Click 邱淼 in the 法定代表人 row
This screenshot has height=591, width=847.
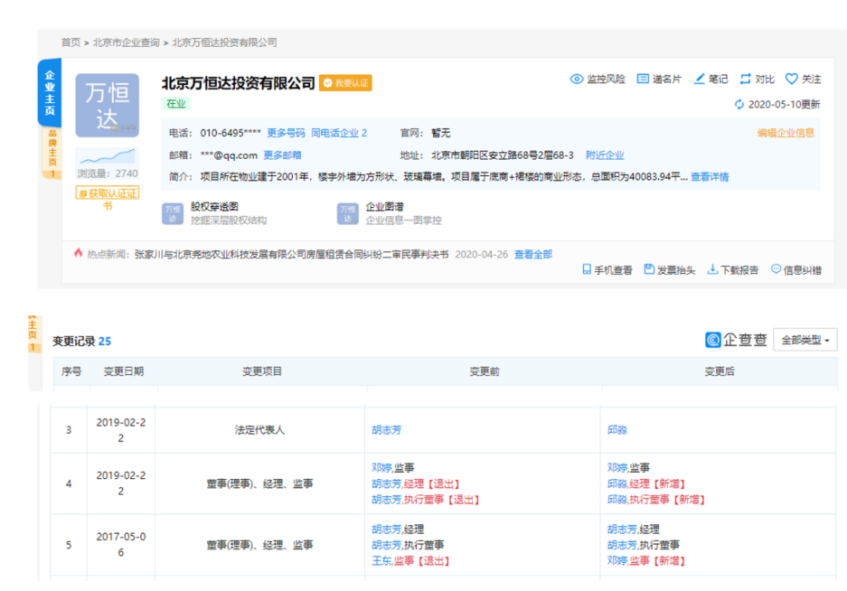(617, 430)
